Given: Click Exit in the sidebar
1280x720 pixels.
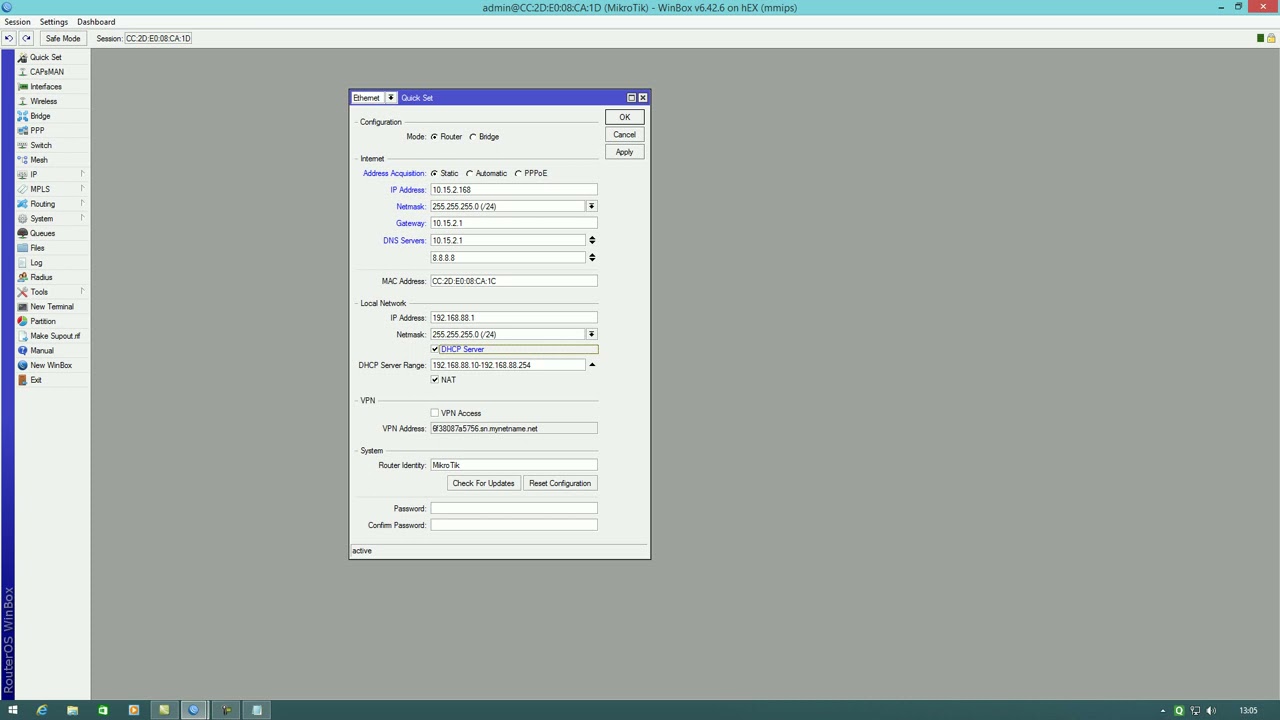Looking at the screenshot, I should tap(36, 380).
